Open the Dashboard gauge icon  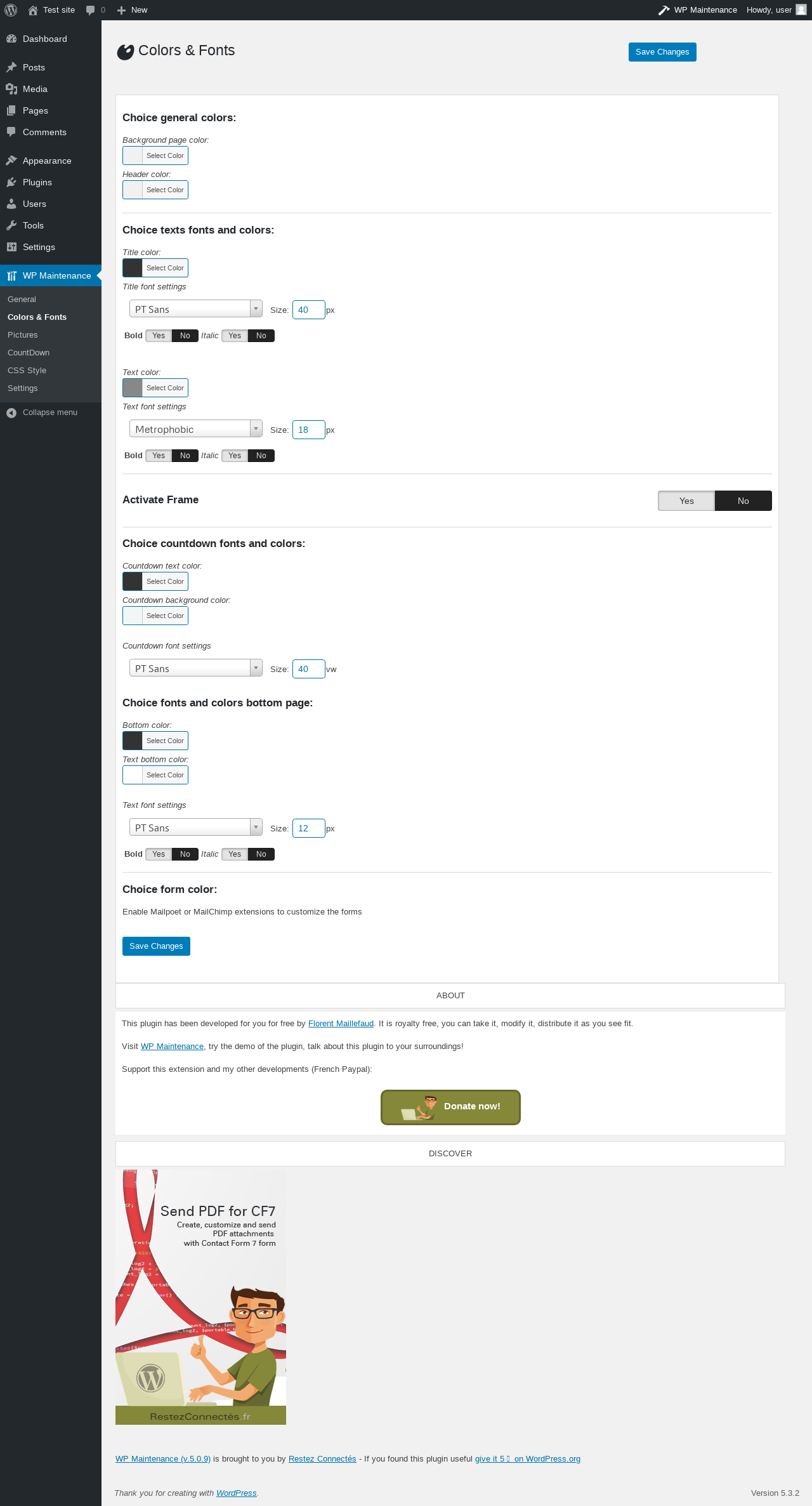pyautogui.click(x=11, y=39)
